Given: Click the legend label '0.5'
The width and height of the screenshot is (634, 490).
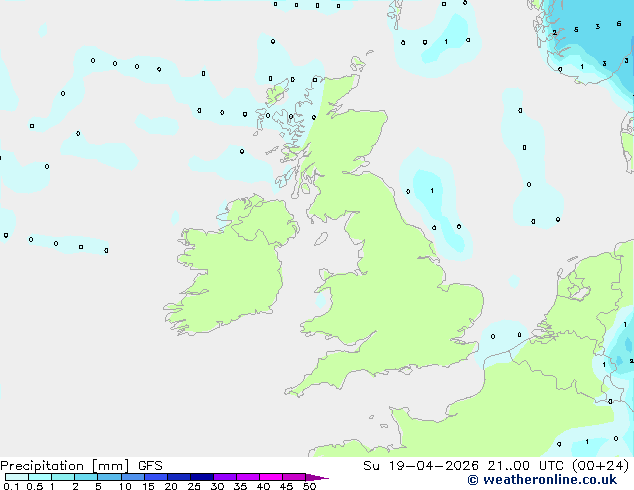Looking at the screenshot, I should coord(35,486).
